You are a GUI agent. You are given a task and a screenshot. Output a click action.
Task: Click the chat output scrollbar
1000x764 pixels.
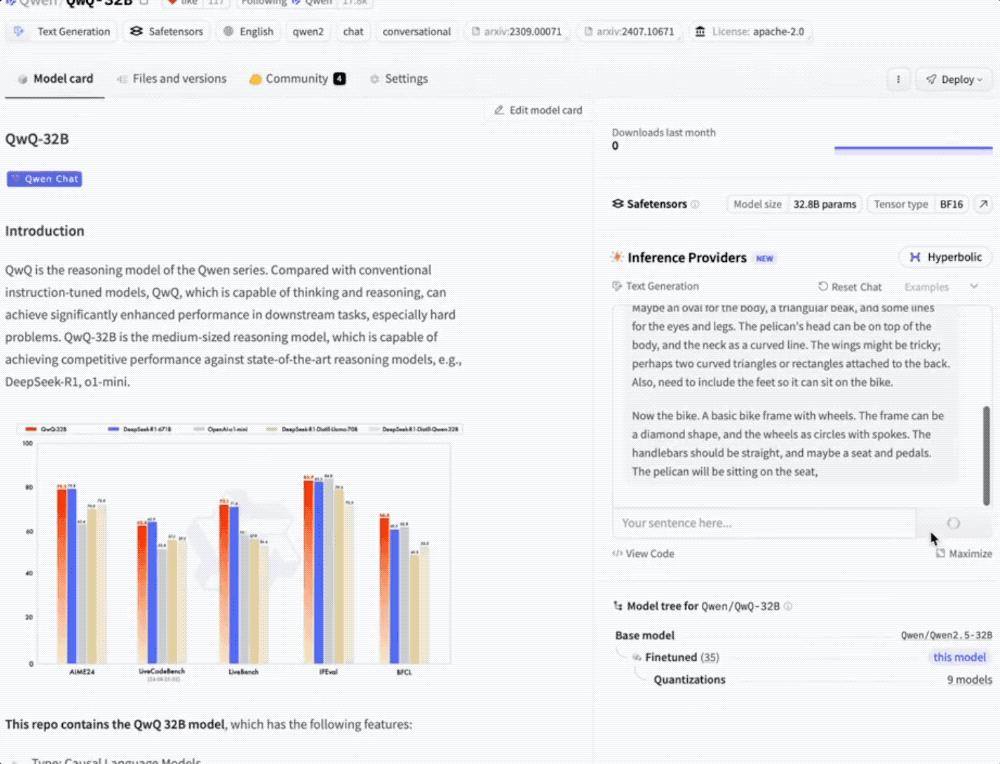pyautogui.click(x=987, y=455)
